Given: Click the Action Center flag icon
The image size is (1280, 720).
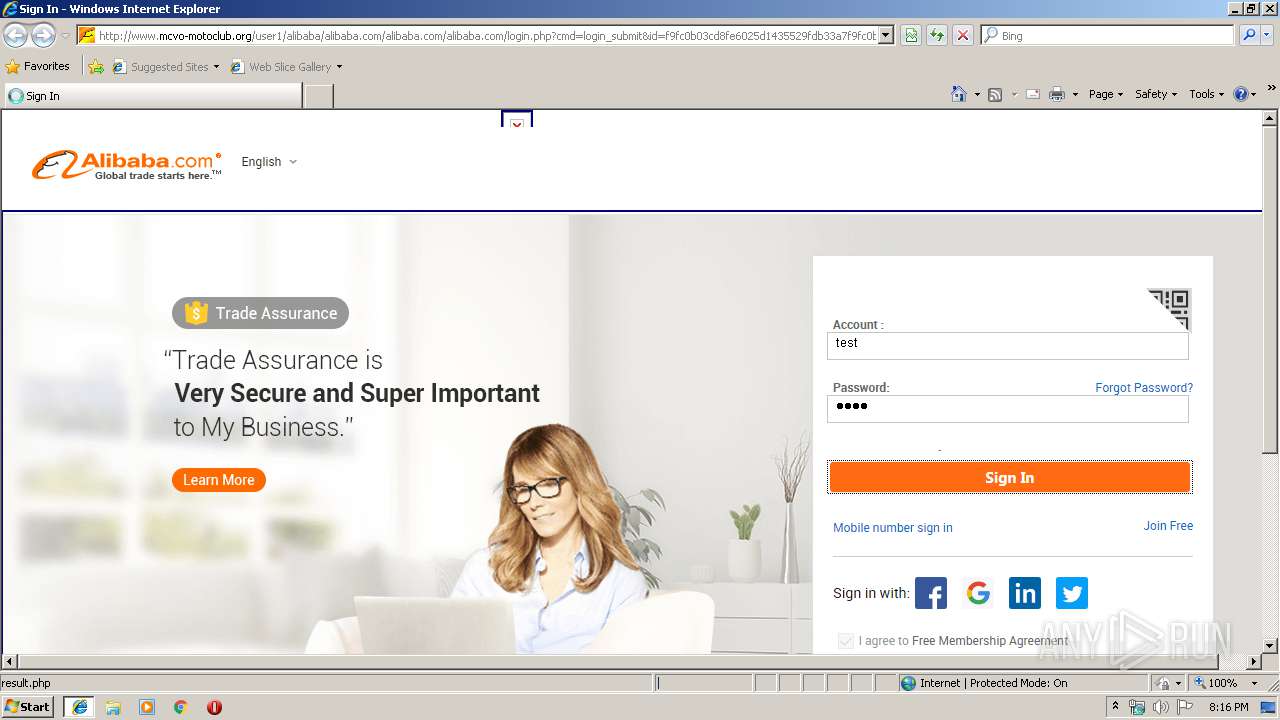Looking at the screenshot, I should (1183, 707).
